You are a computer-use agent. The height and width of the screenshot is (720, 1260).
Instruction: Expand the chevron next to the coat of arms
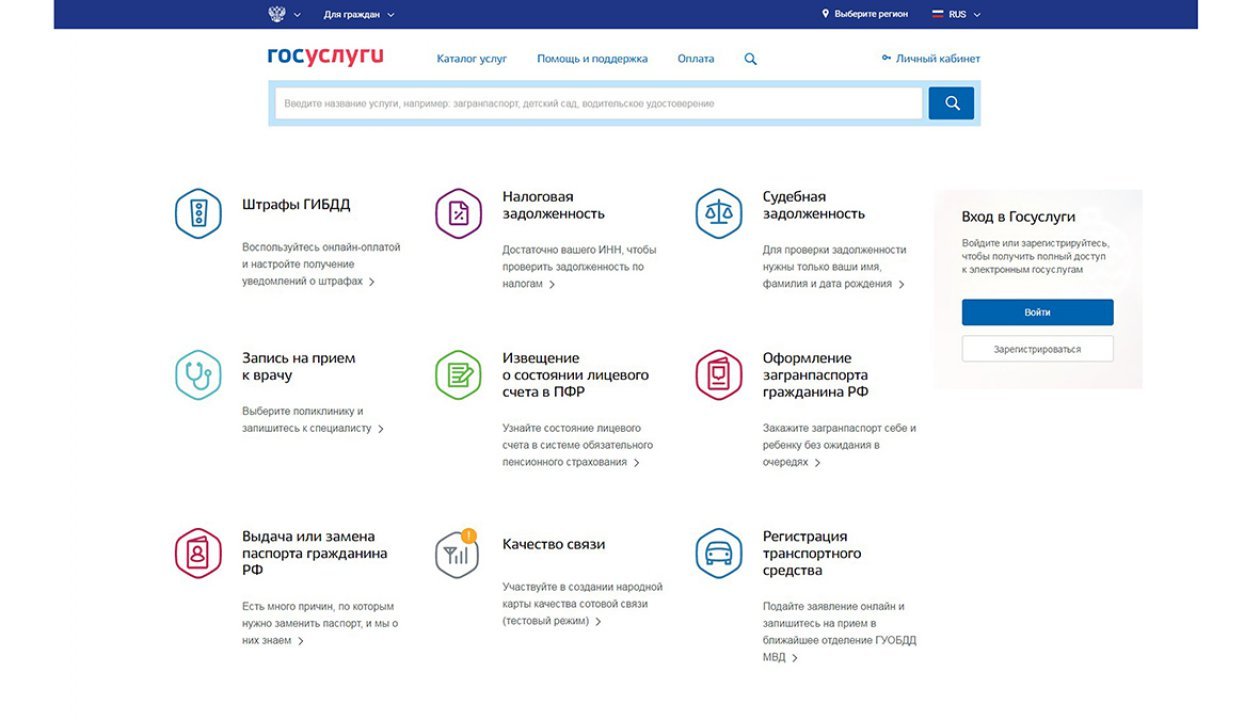click(x=297, y=15)
